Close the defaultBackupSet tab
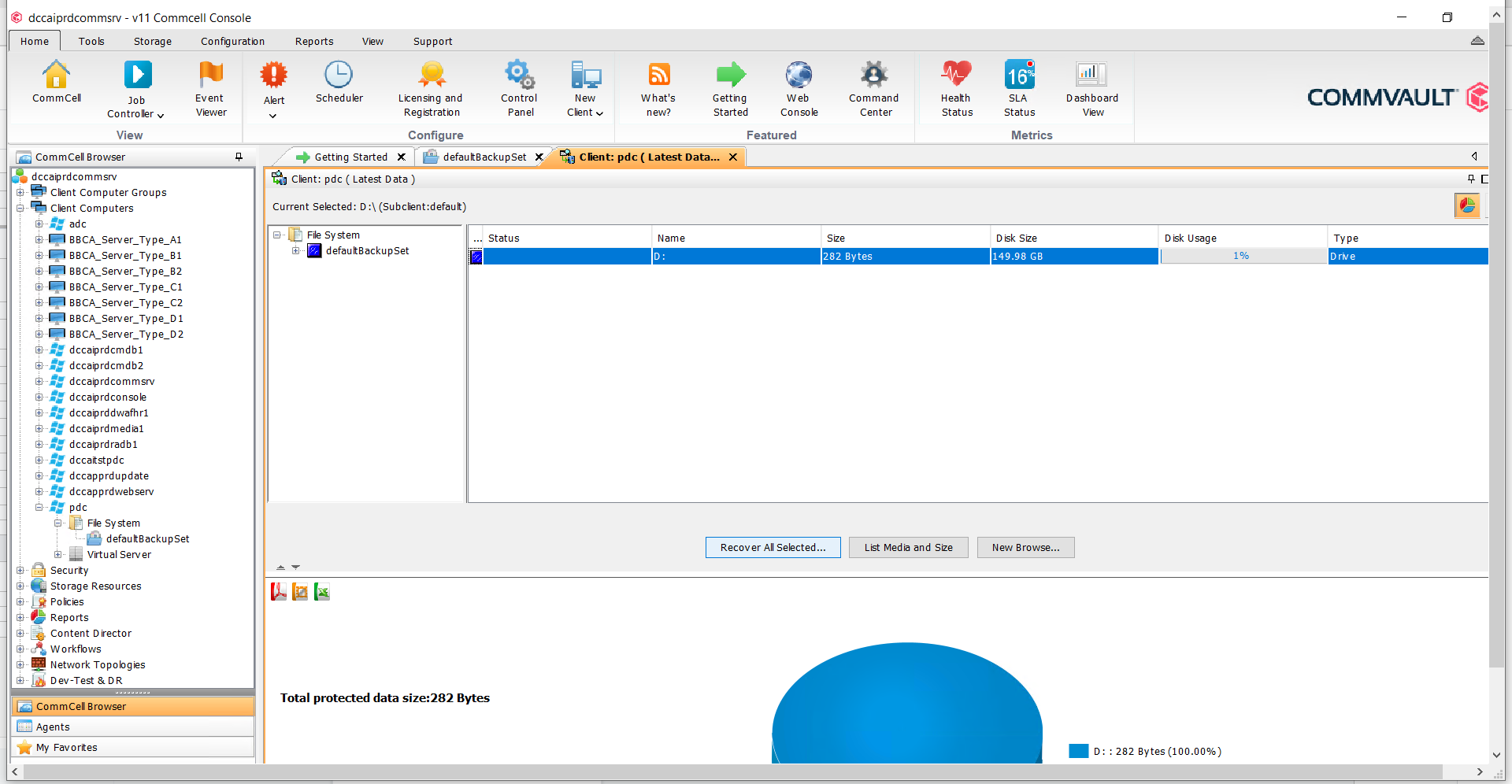Screen dimensions: 1512x784 539,157
